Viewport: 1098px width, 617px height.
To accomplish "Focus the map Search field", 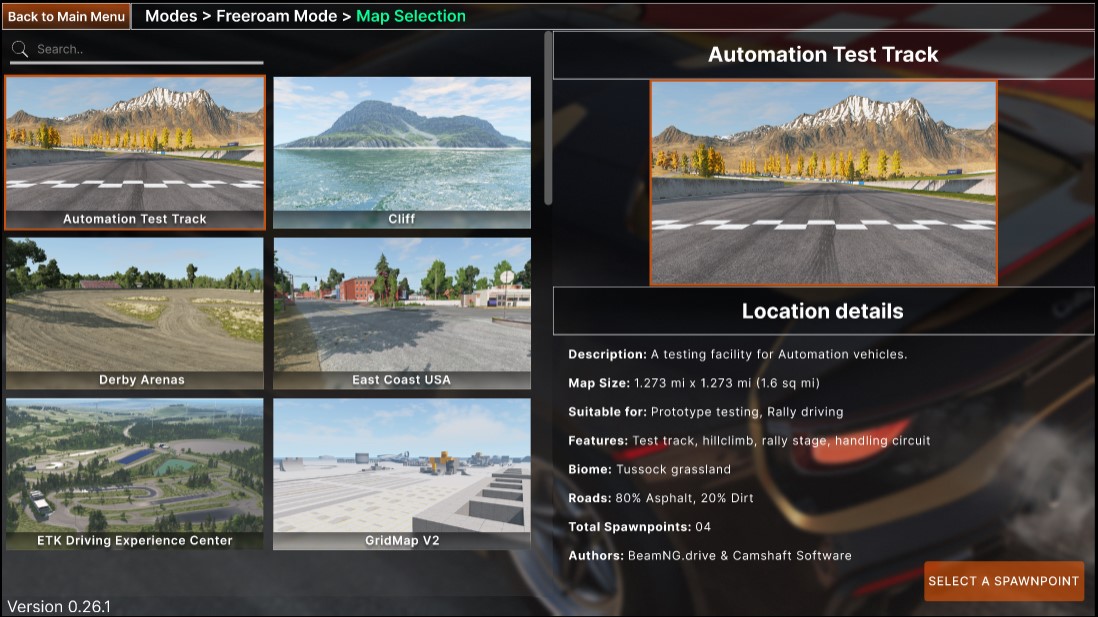I will pos(137,50).
